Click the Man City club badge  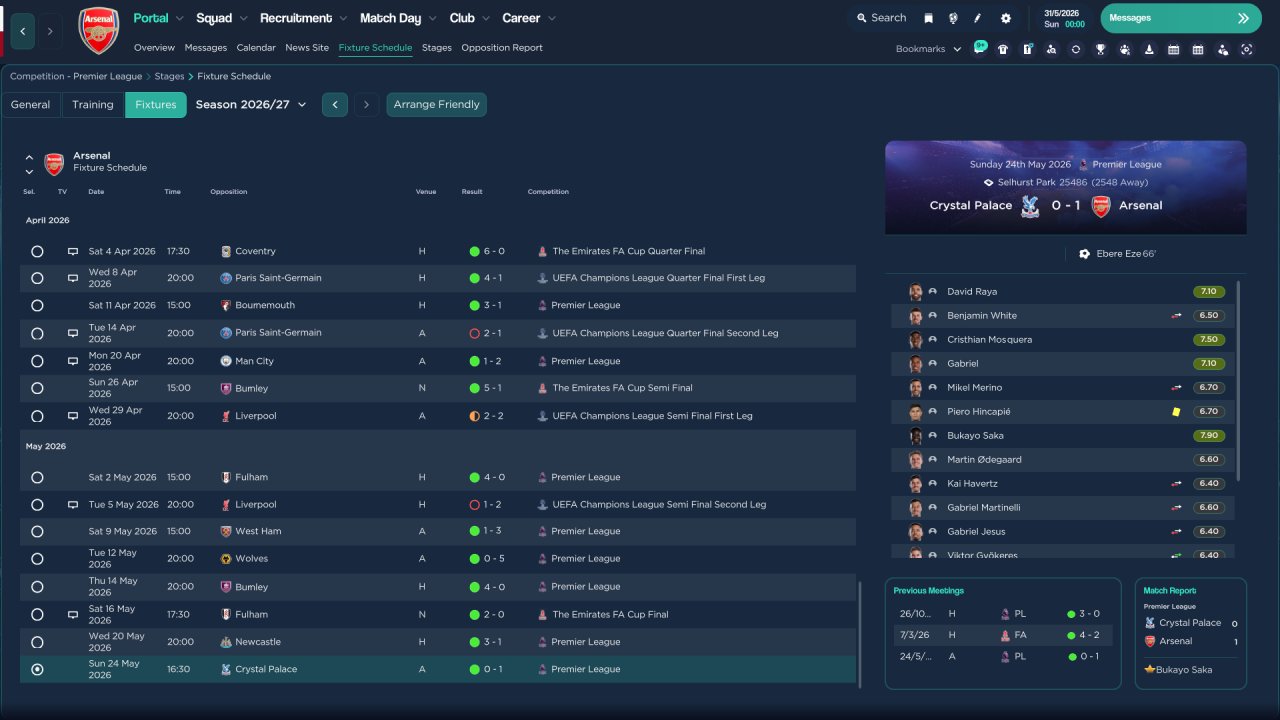coord(226,361)
